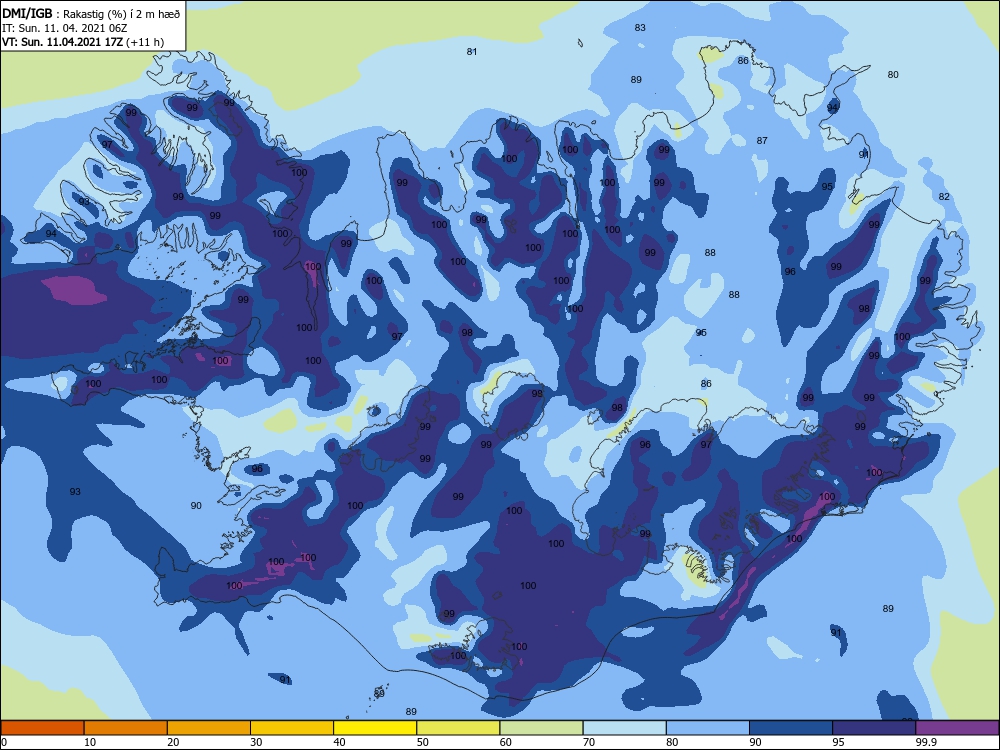Click the '82' humidity value near east coast
The width and height of the screenshot is (1000, 750).
coord(944,196)
